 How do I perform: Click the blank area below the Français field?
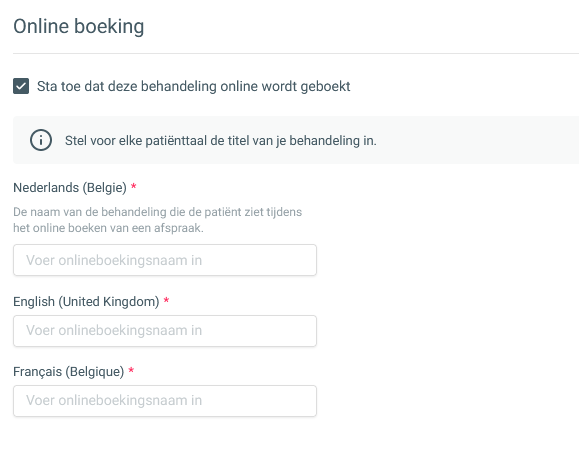click(x=165, y=434)
